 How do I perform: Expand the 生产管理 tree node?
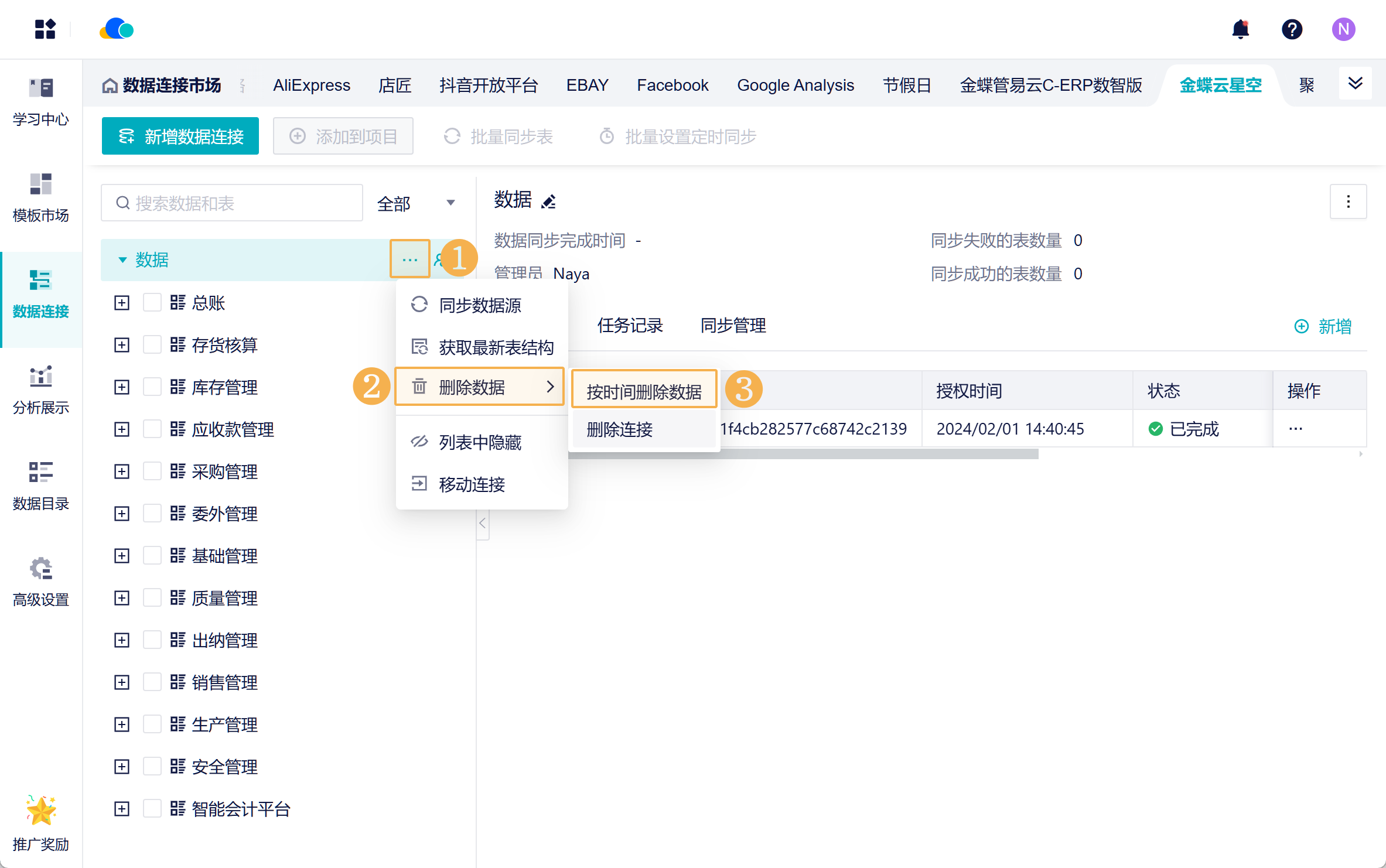click(x=122, y=725)
